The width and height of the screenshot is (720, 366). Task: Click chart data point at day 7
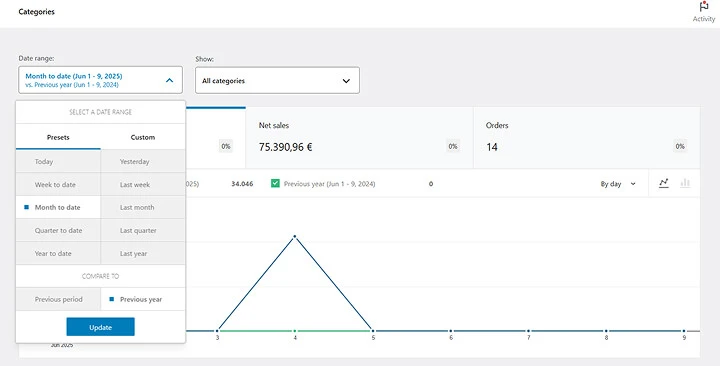pyautogui.click(x=529, y=330)
